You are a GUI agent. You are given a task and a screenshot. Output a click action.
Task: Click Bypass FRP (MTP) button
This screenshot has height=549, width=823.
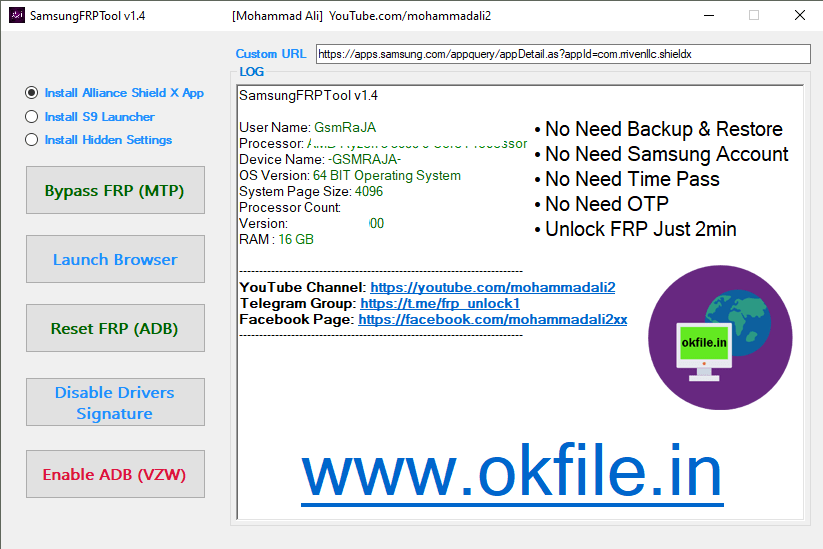click(115, 190)
